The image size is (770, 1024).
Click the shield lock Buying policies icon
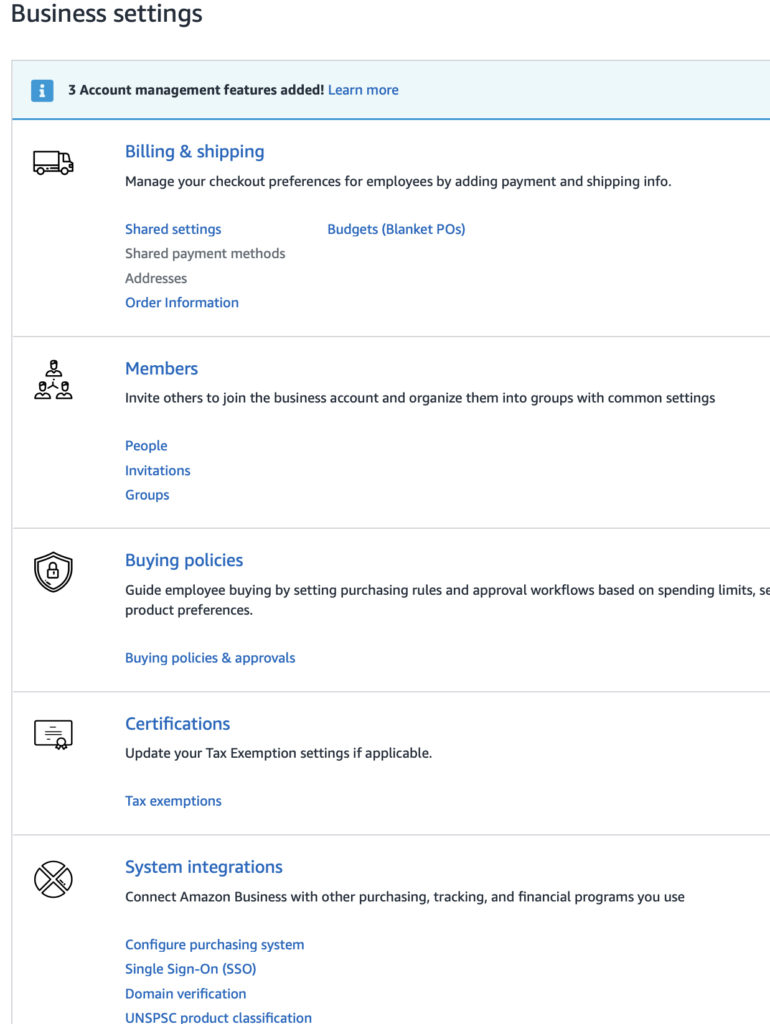(x=53, y=571)
